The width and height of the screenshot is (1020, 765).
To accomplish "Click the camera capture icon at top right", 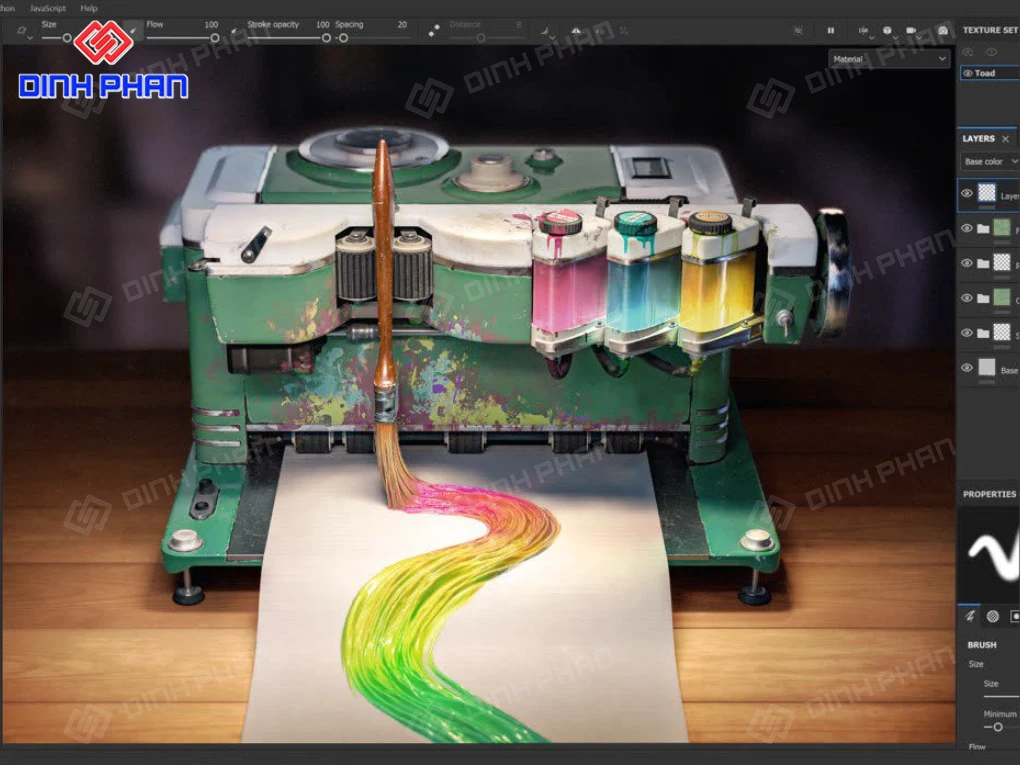I will pyautogui.click(x=943, y=30).
